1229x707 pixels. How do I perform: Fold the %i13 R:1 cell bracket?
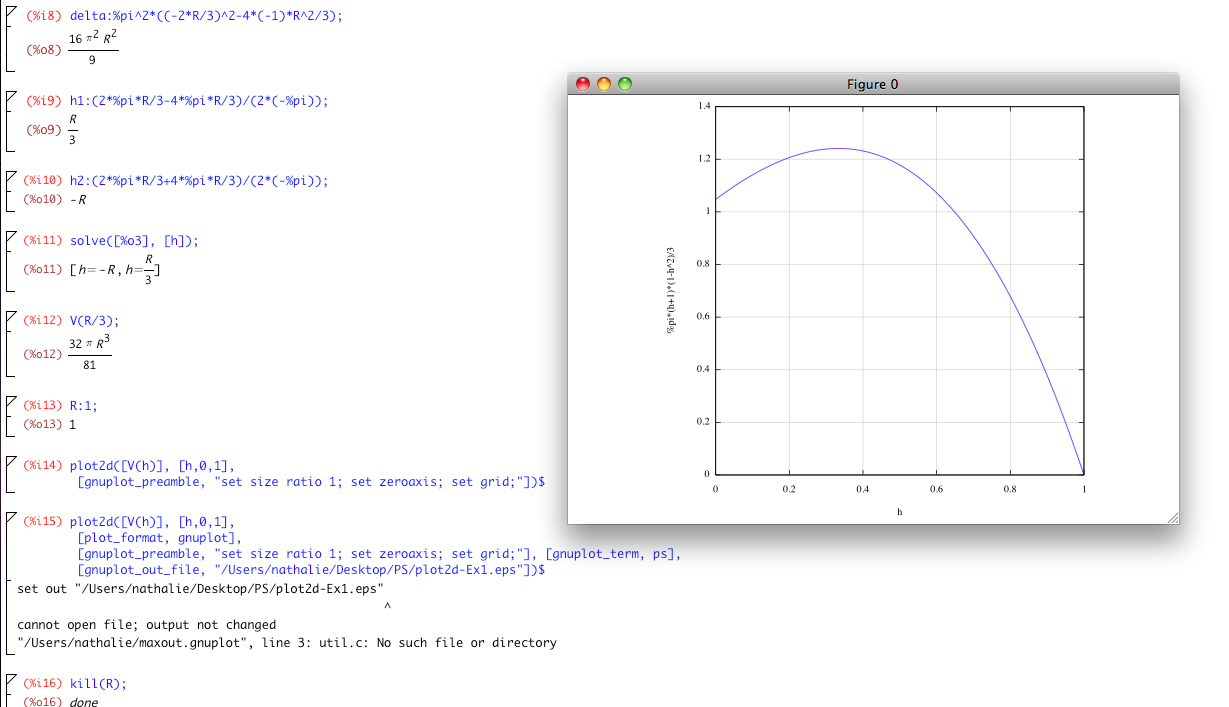pyautogui.click(x=10, y=401)
